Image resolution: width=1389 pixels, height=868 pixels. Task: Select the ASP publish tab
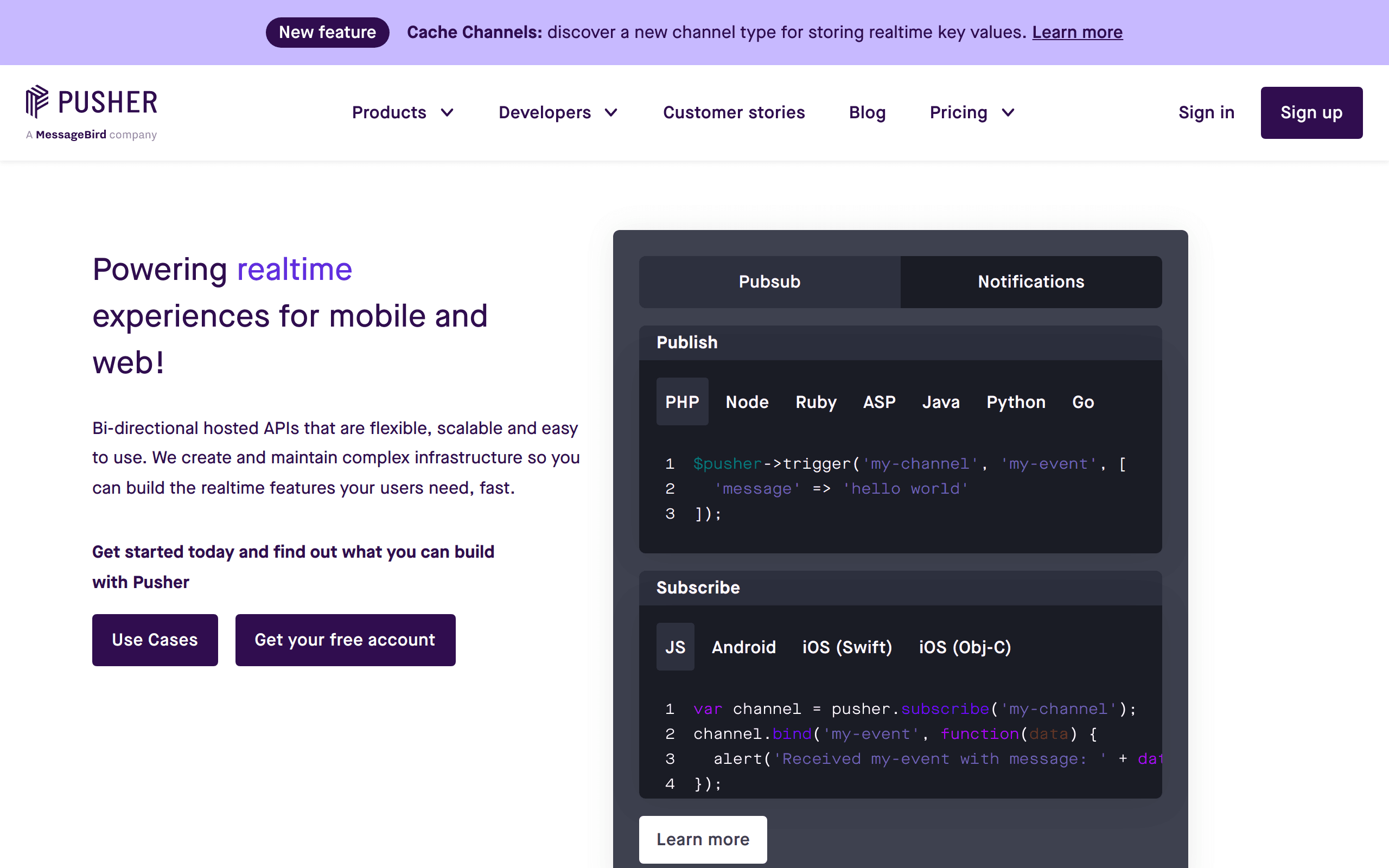pyautogui.click(x=880, y=402)
